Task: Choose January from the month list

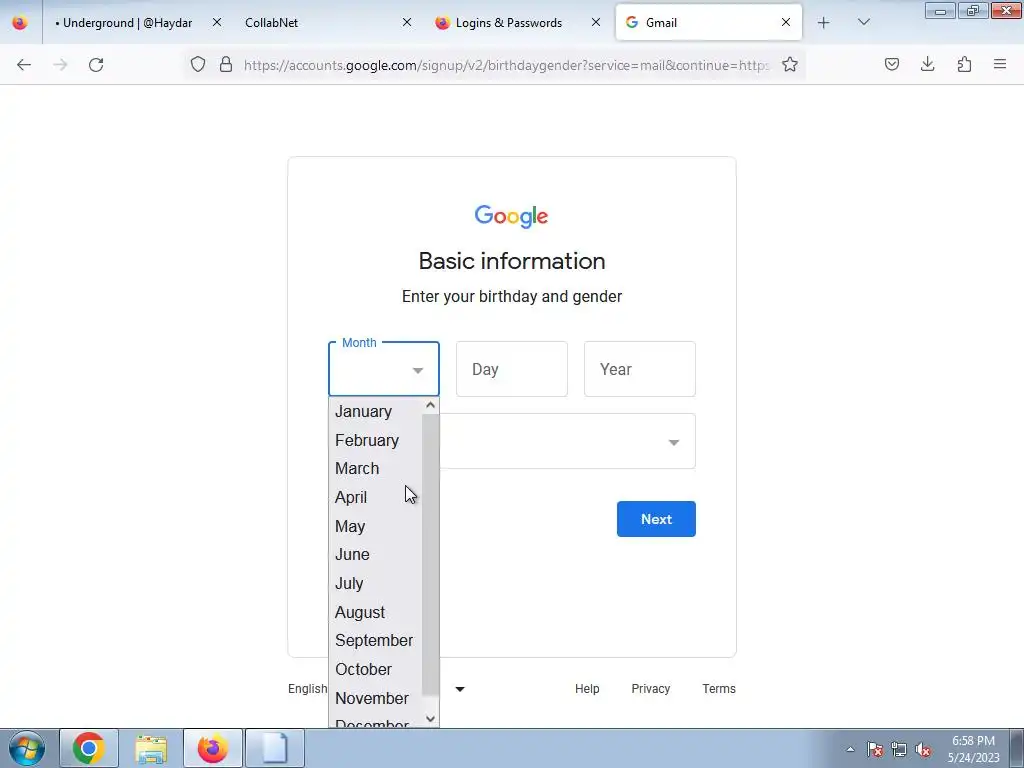Action: point(376,411)
